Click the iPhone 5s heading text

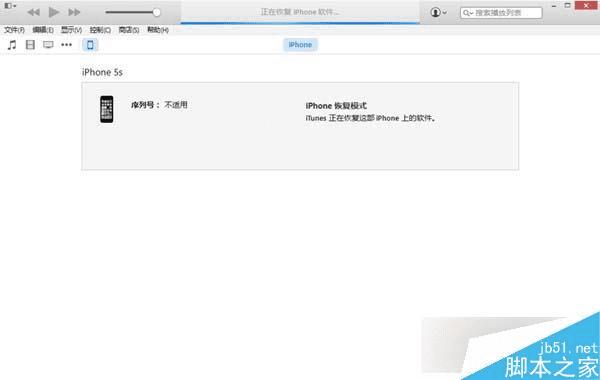pos(102,72)
